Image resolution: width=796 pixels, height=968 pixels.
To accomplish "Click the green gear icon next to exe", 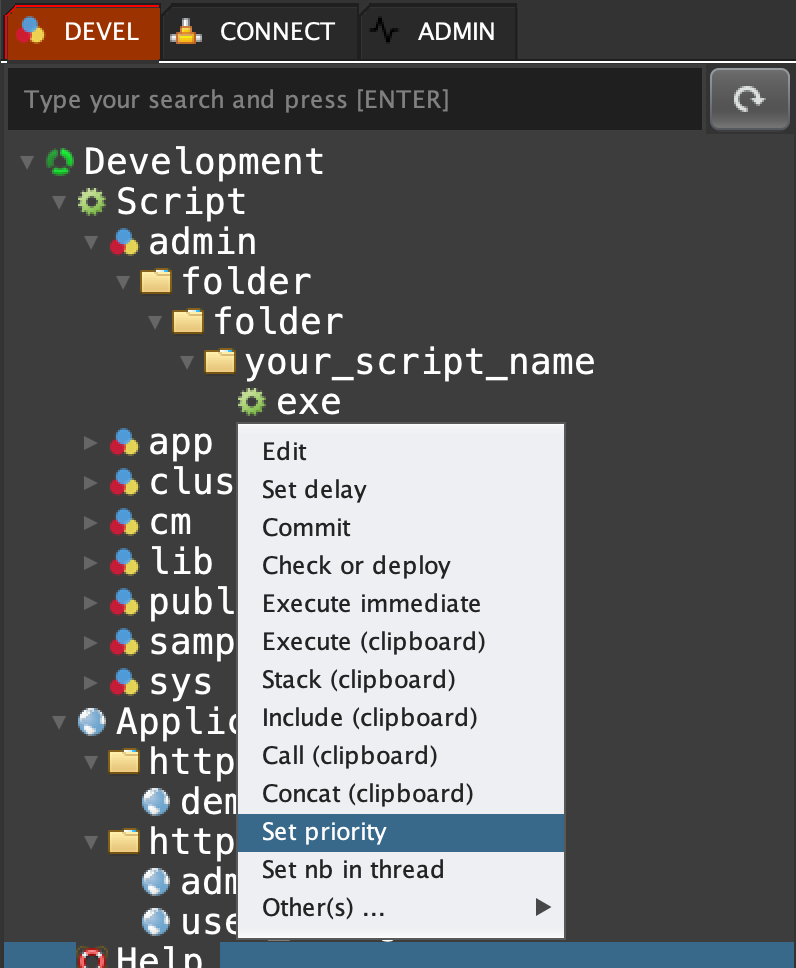I will [x=251, y=402].
